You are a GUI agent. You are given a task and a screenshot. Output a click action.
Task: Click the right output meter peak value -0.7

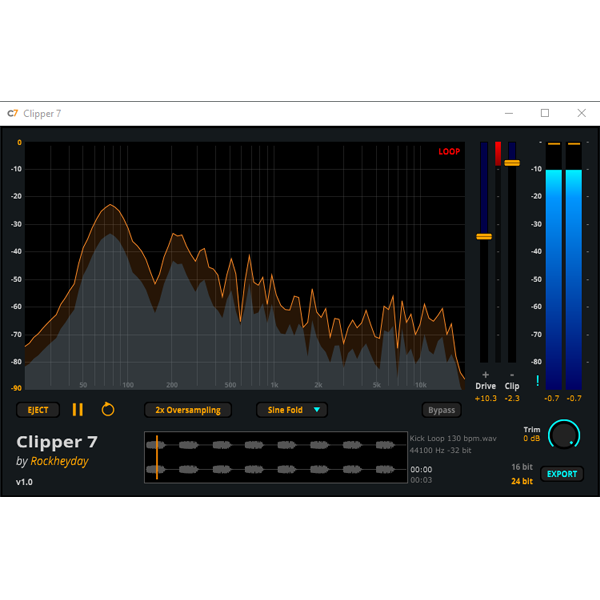[x=574, y=398]
